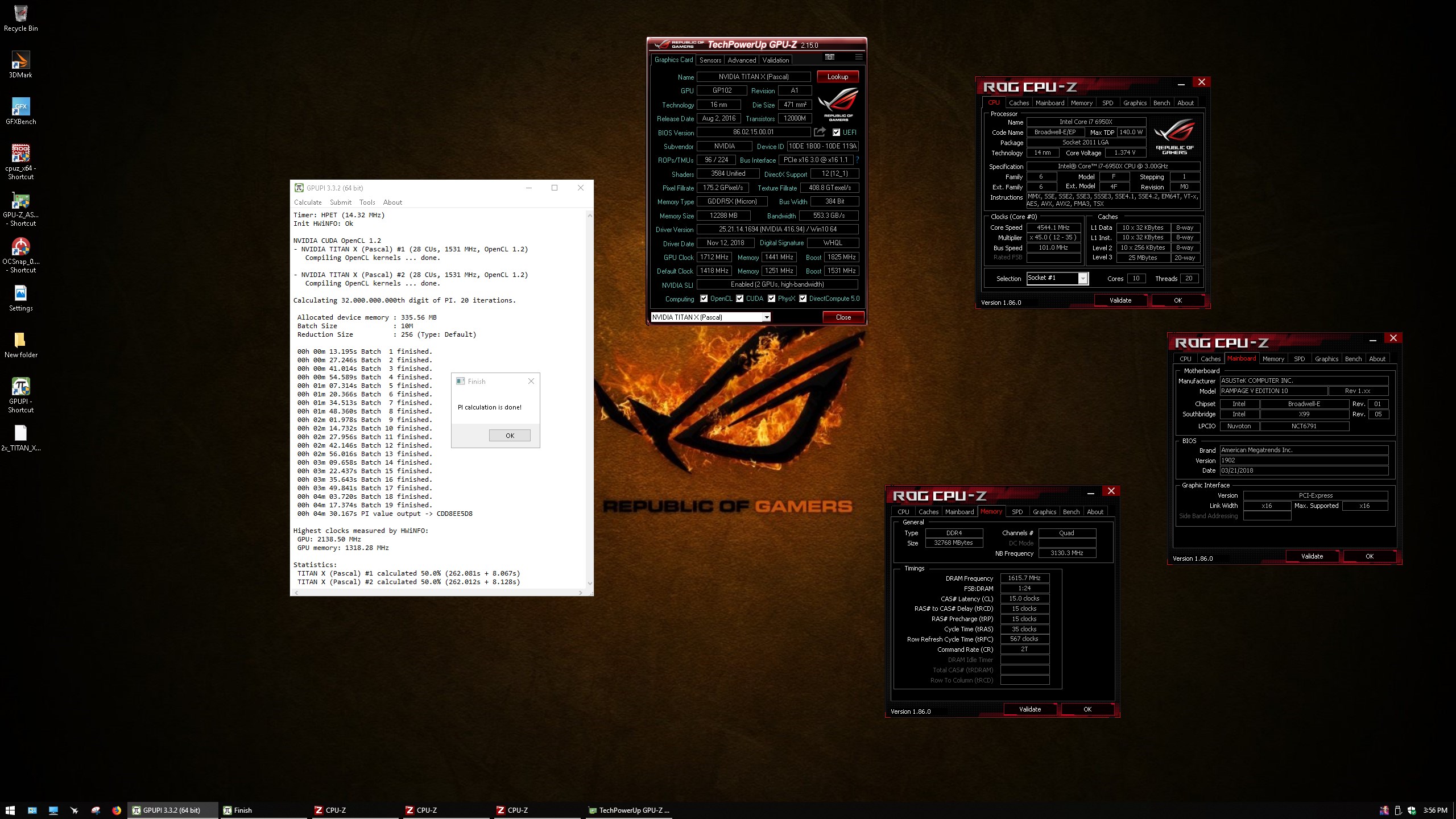Viewport: 1456px width, 819px height.
Task: Click the Windows Security shield tray icon
Action: point(1412,810)
